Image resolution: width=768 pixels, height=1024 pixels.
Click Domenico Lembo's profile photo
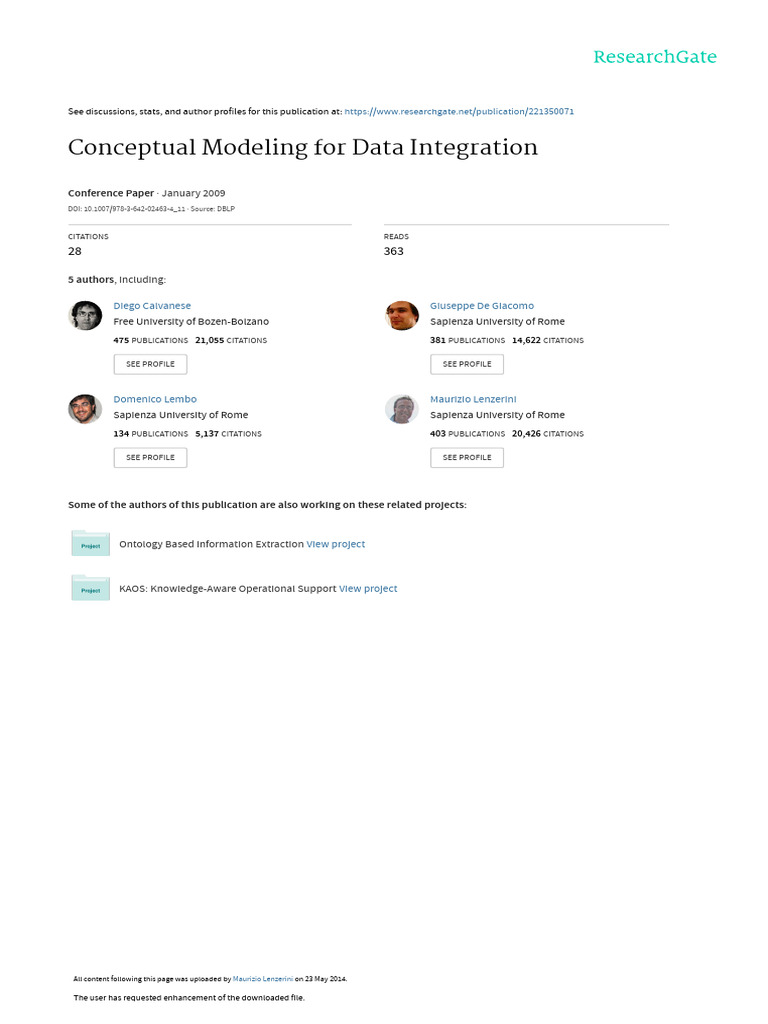pyautogui.click(x=85, y=408)
